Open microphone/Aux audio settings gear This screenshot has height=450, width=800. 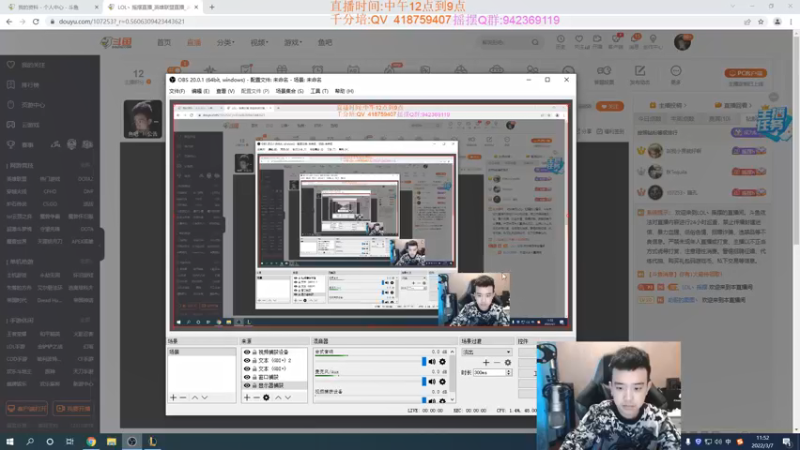[x=442, y=382]
